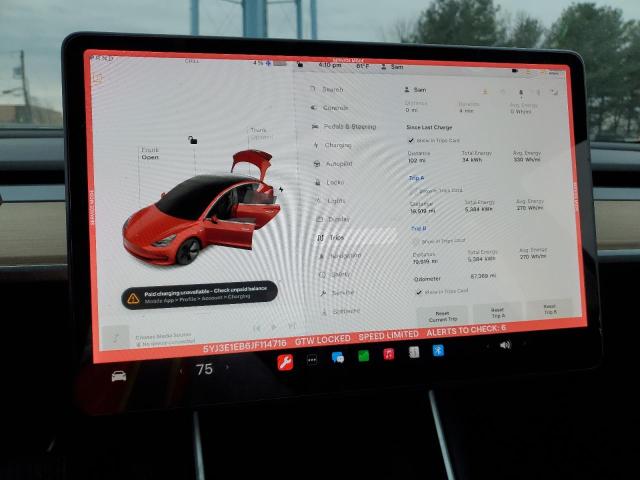640x480 pixels.
Task: Toggle Since Last Charge show in trips card
Action: pos(411,140)
